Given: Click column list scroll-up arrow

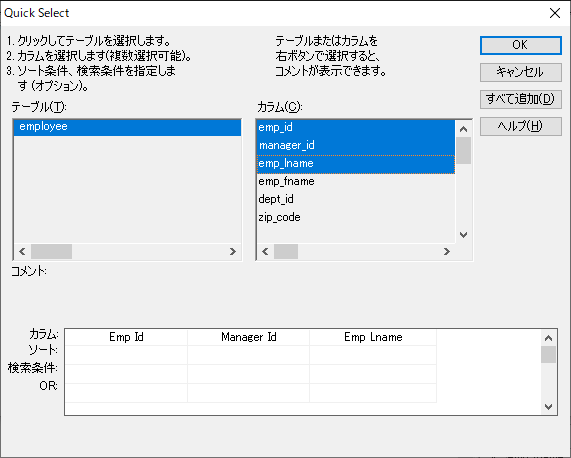Looking at the screenshot, I should click(463, 129).
